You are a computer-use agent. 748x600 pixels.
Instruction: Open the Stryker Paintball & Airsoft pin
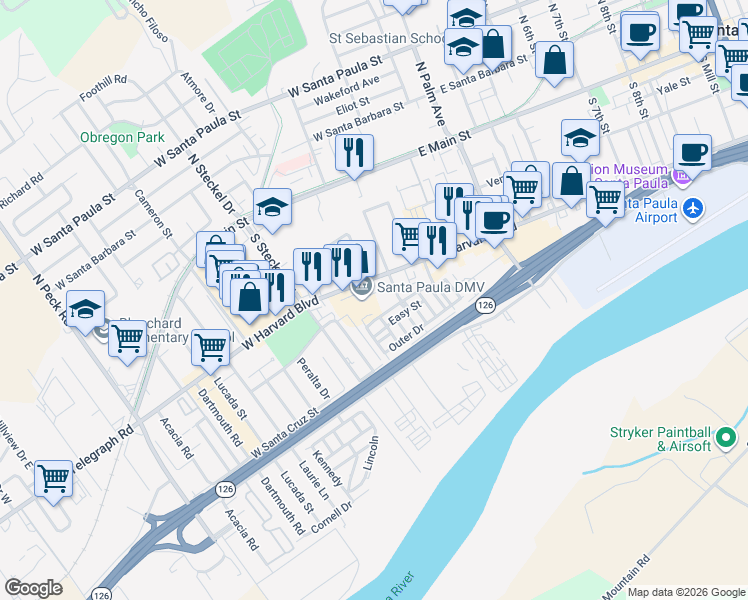coord(726,437)
